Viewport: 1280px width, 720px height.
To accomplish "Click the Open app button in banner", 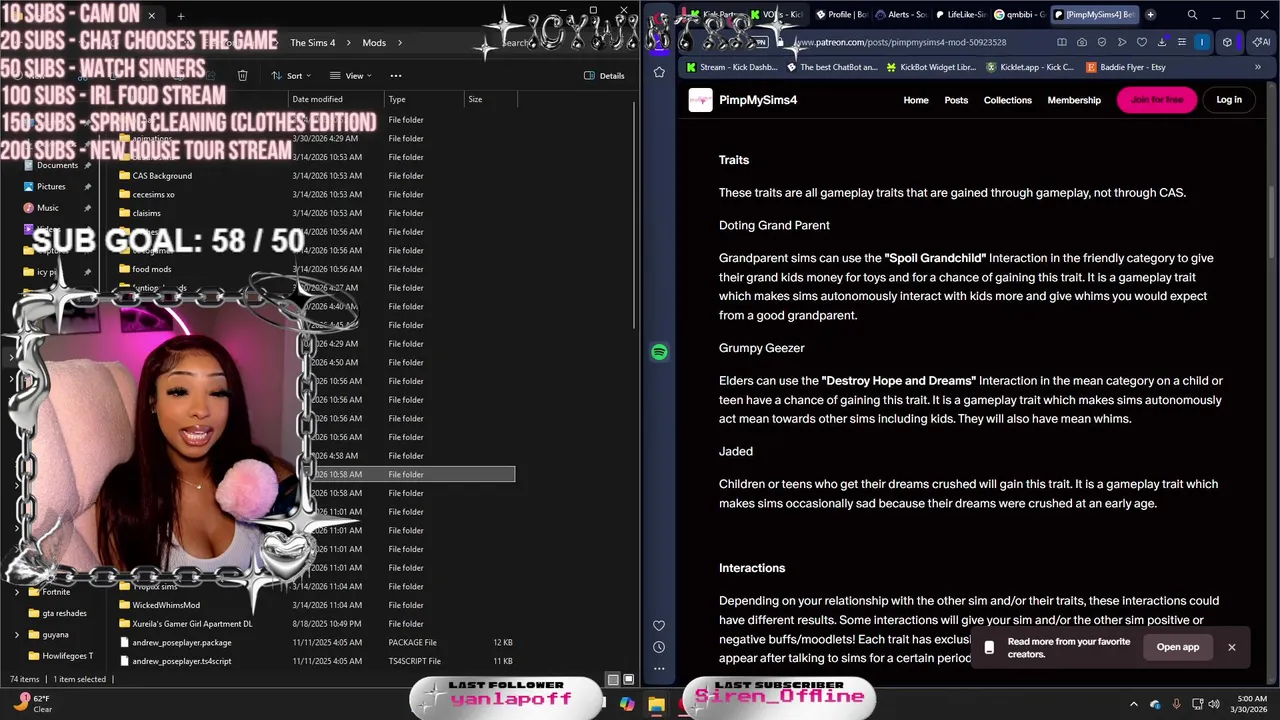I will pyautogui.click(x=1178, y=647).
